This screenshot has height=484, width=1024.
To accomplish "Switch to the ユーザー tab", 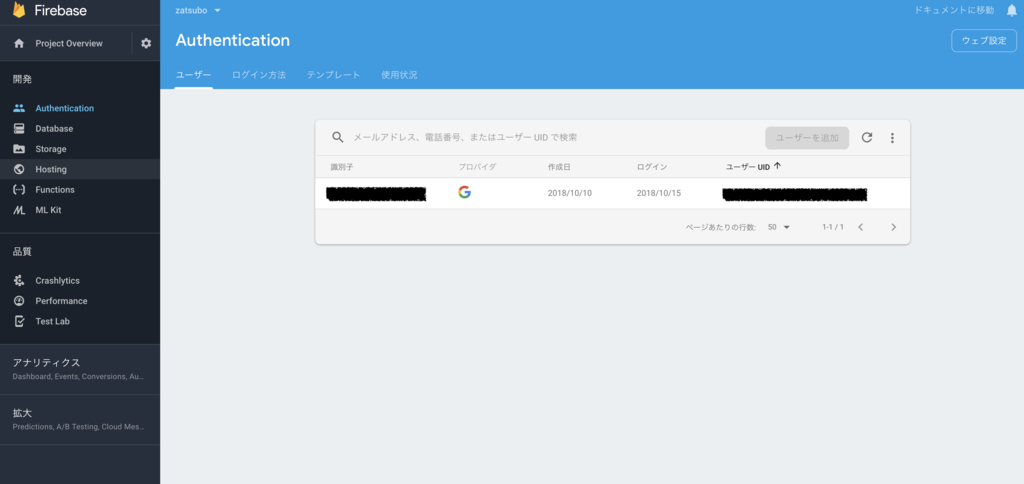I will [x=193, y=75].
